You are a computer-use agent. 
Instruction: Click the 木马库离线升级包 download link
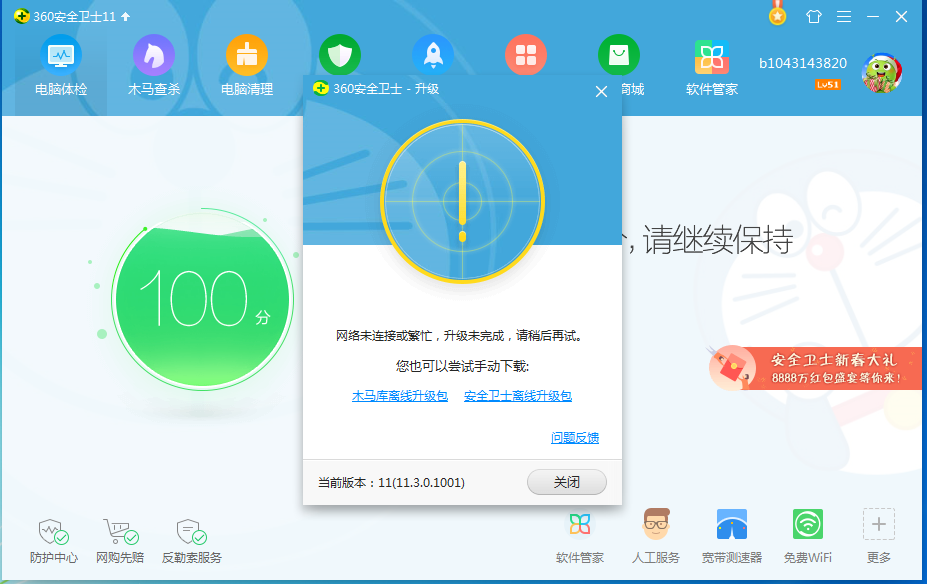tap(400, 396)
